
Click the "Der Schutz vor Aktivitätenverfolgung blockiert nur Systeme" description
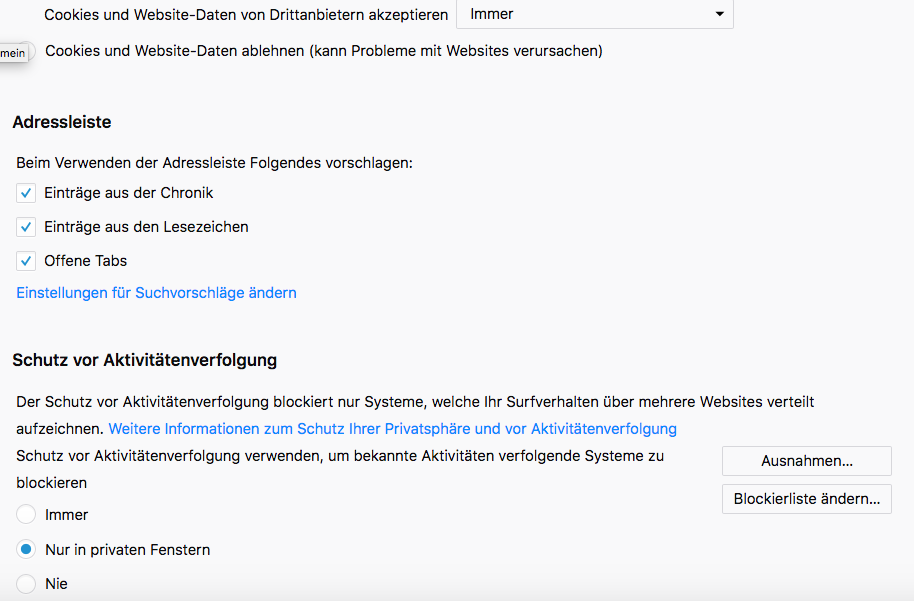coord(415,402)
